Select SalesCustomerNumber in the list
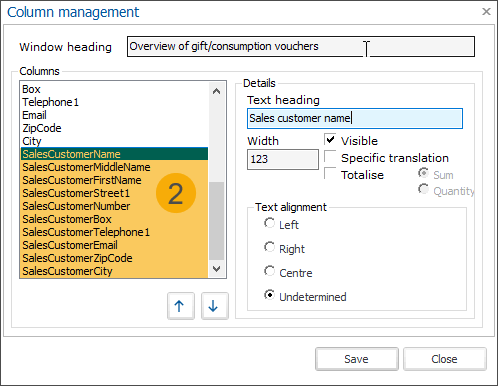The image size is (498, 386). [114, 206]
